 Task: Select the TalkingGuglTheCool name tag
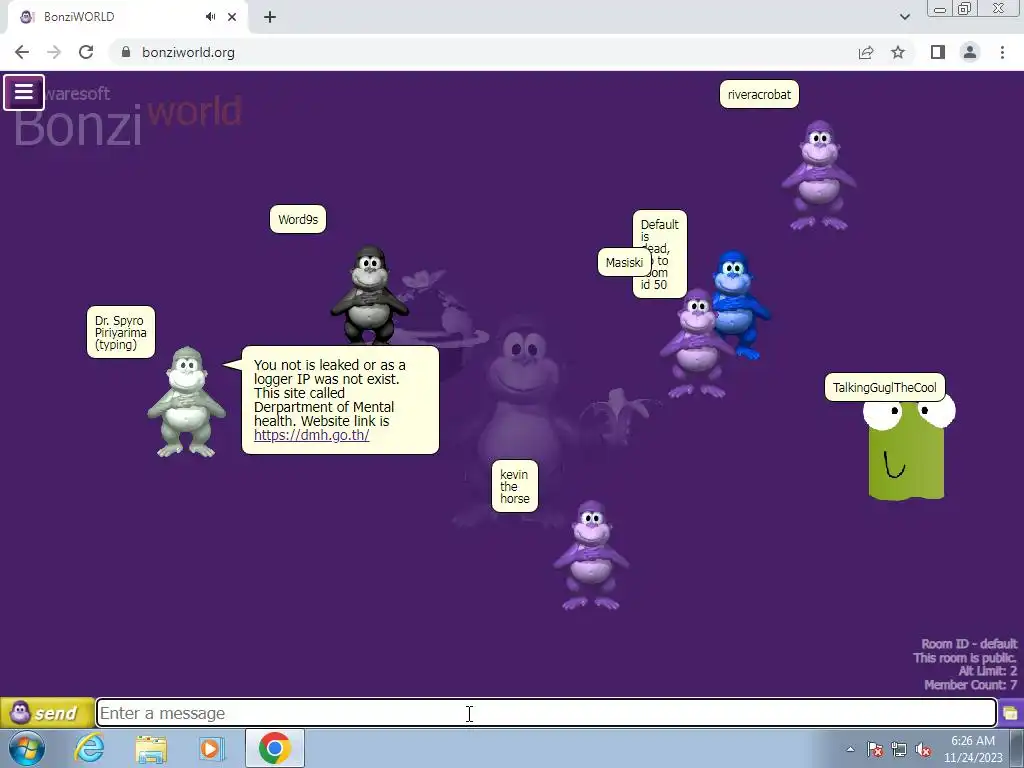[x=885, y=387]
